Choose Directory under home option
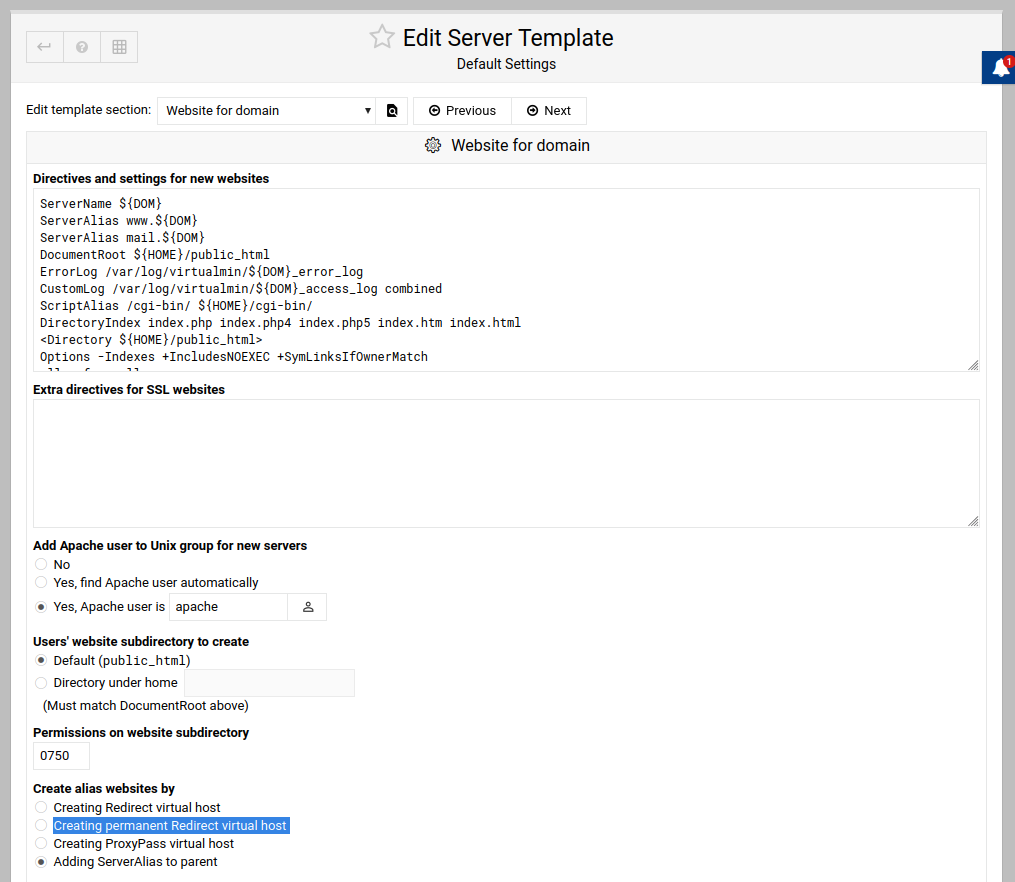 (x=41, y=683)
